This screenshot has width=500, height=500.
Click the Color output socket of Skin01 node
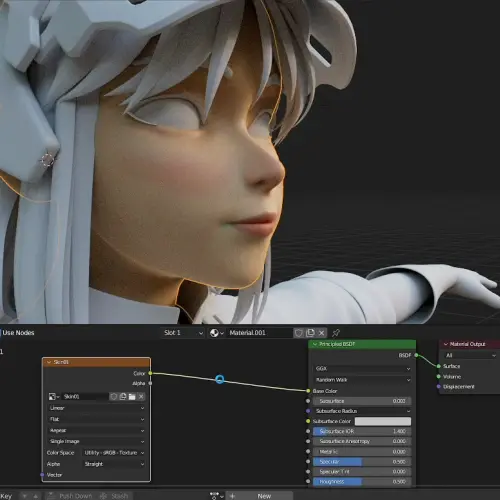[x=150, y=373]
